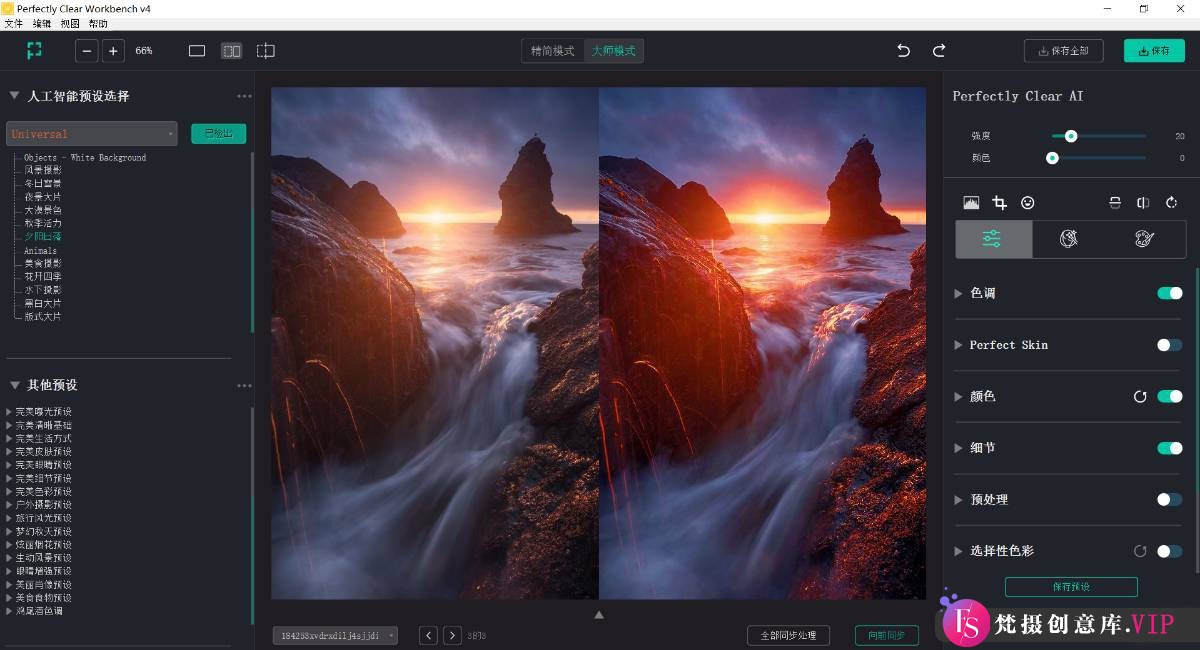
Task: Click the 保存全部 button
Action: point(1064,50)
